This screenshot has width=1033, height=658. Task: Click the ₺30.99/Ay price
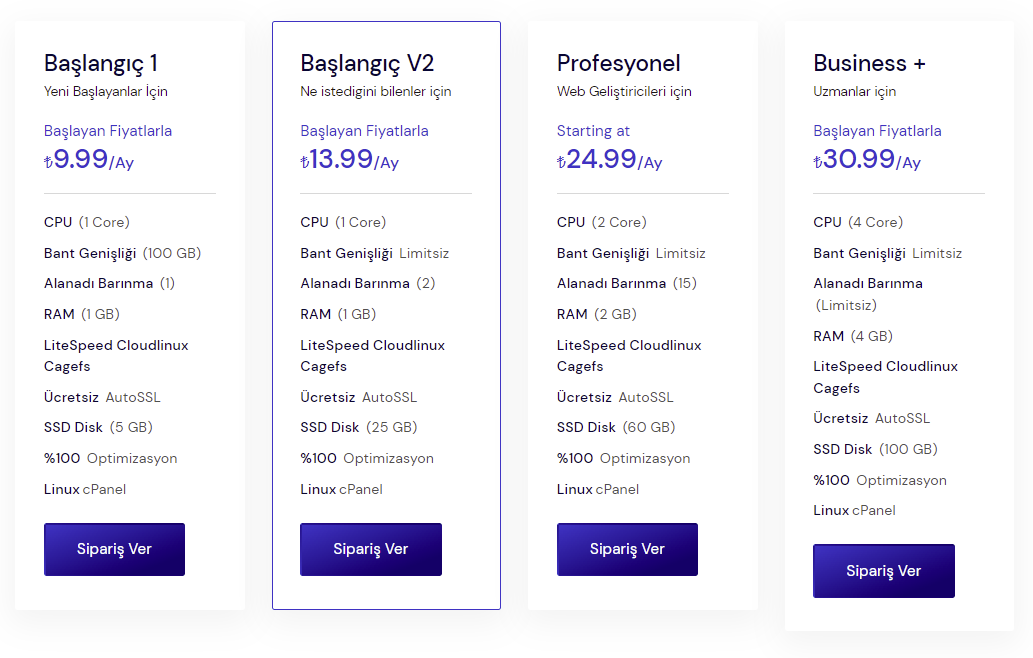(x=867, y=159)
